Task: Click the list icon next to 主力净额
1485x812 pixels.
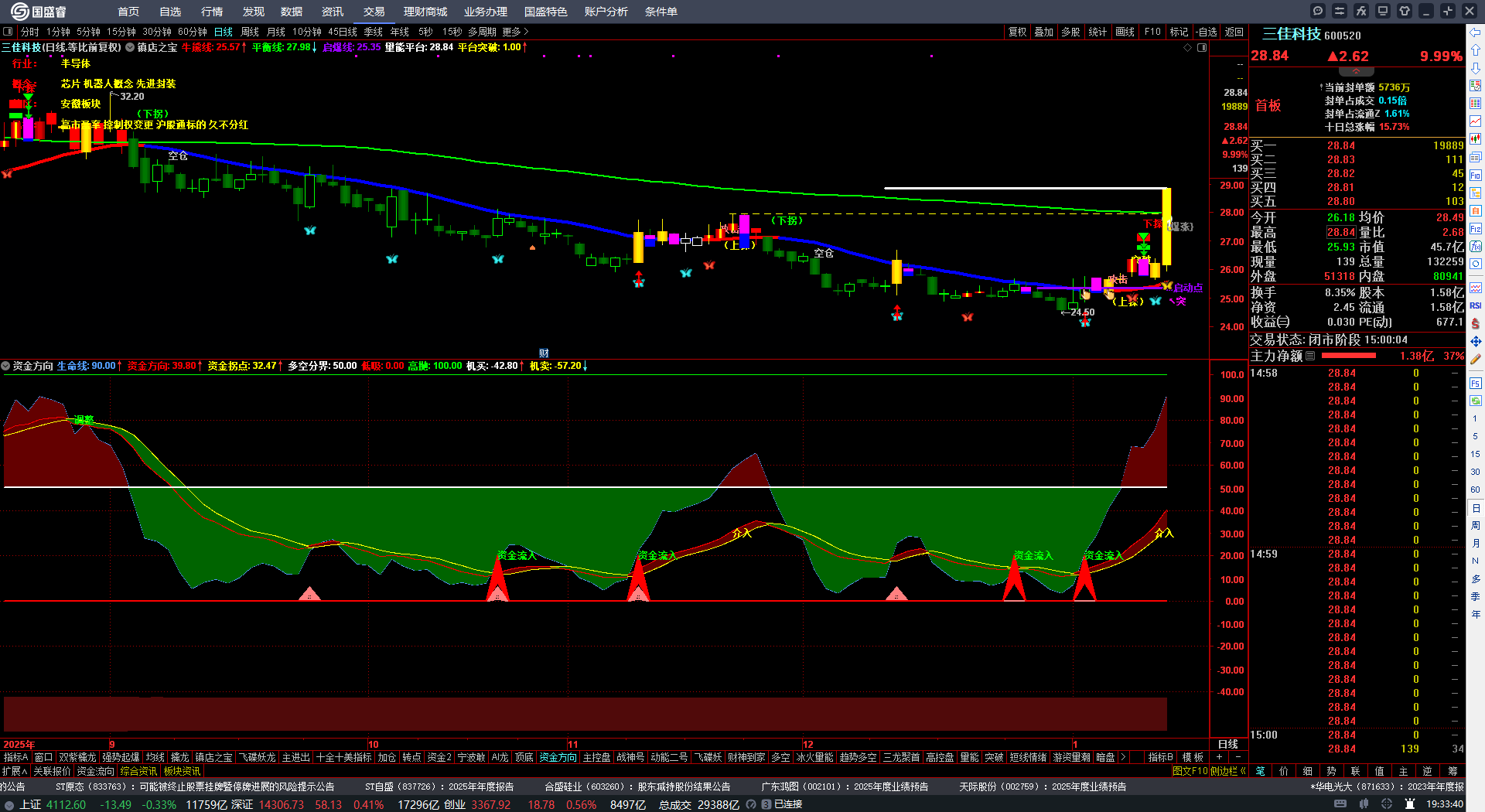Action: pos(1310,356)
